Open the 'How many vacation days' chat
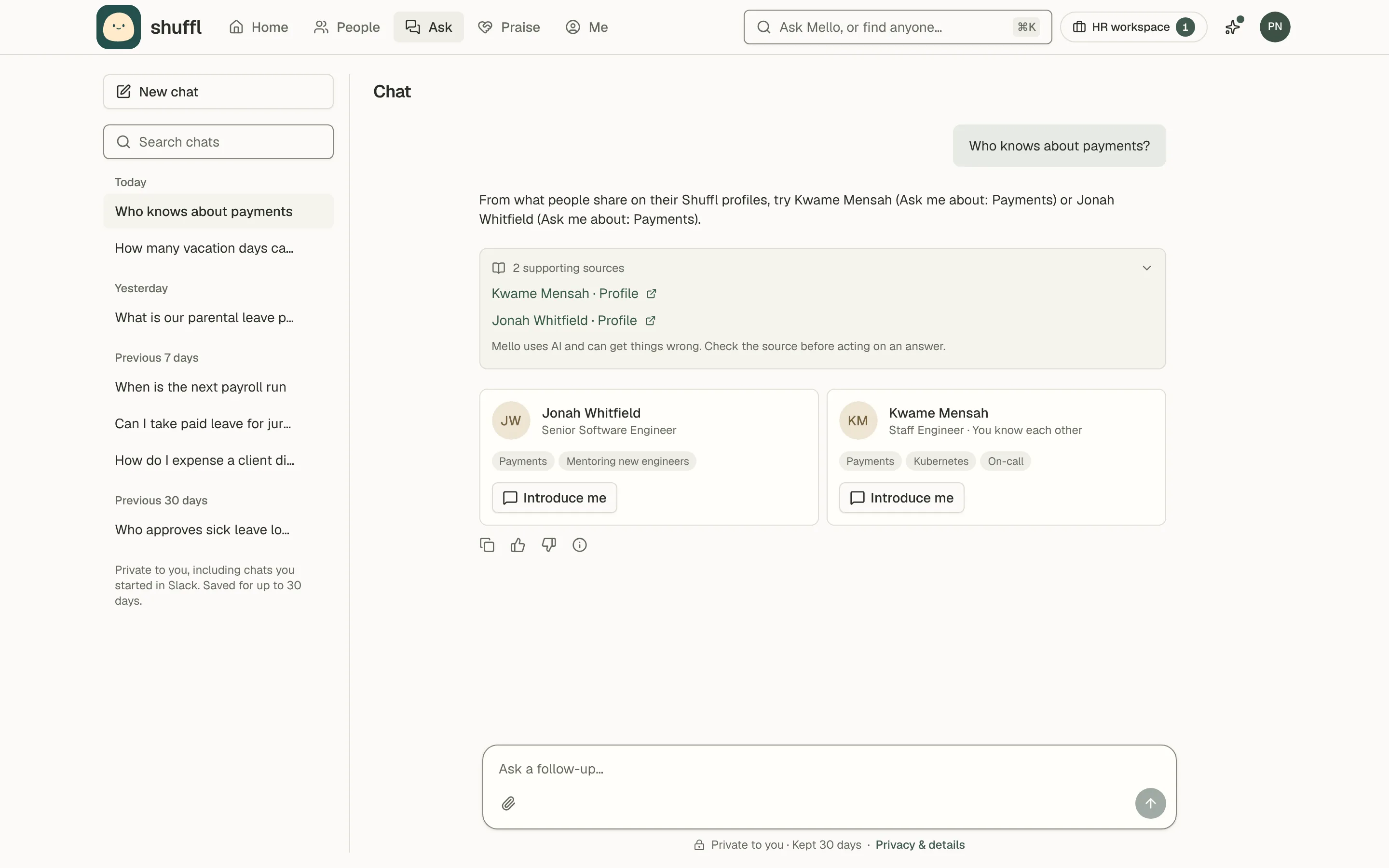The height and width of the screenshot is (868, 1389). point(218,248)
